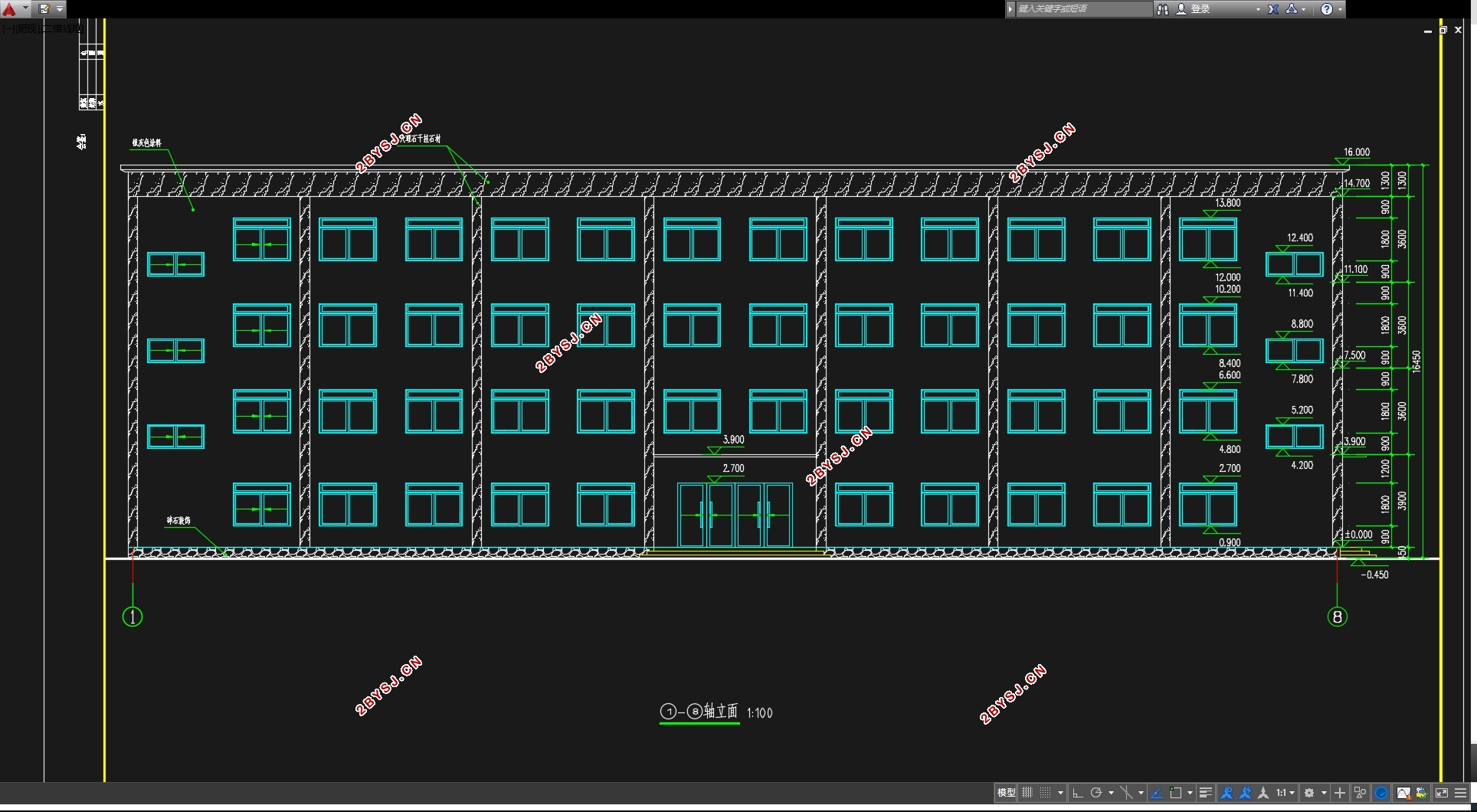Open the 1:1 annotation scale dropdown
Screen dimensions: 1477x812
pyautogui.click(x=1285, y=793)
